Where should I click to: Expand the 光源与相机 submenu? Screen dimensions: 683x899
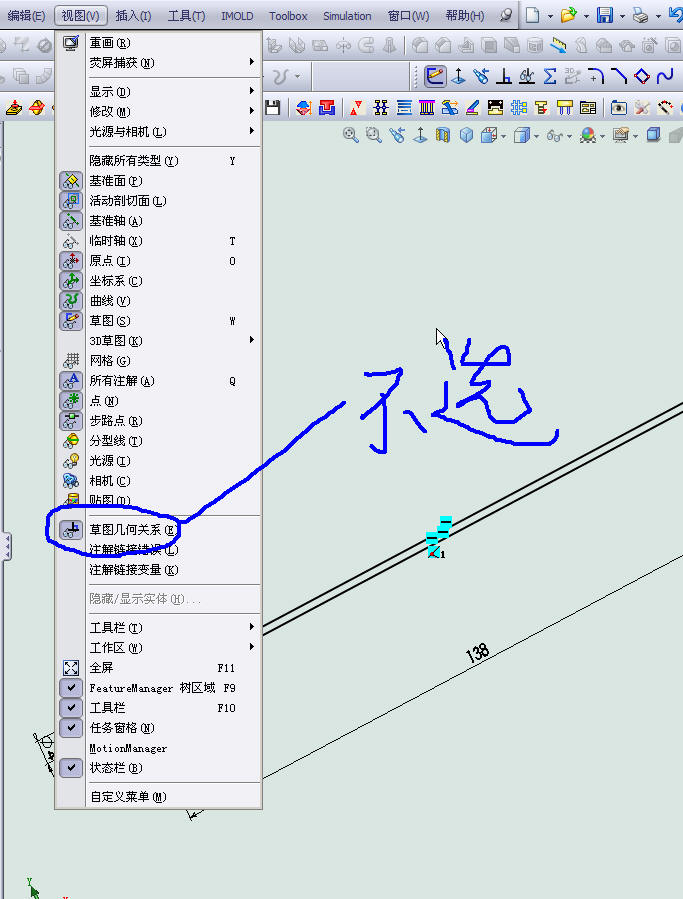coord(159,131)
